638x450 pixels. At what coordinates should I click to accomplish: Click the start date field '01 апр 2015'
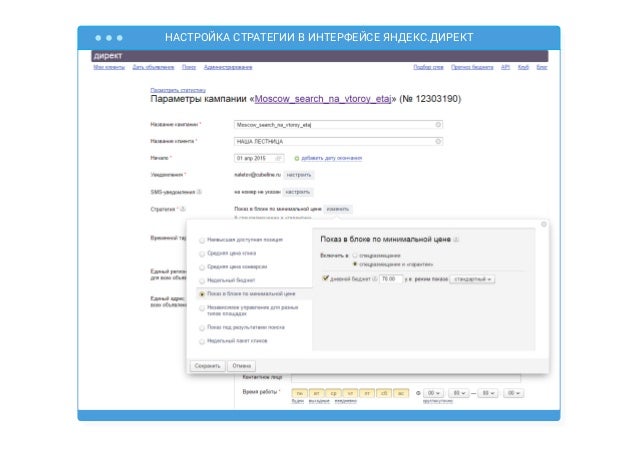click(259, 158)
